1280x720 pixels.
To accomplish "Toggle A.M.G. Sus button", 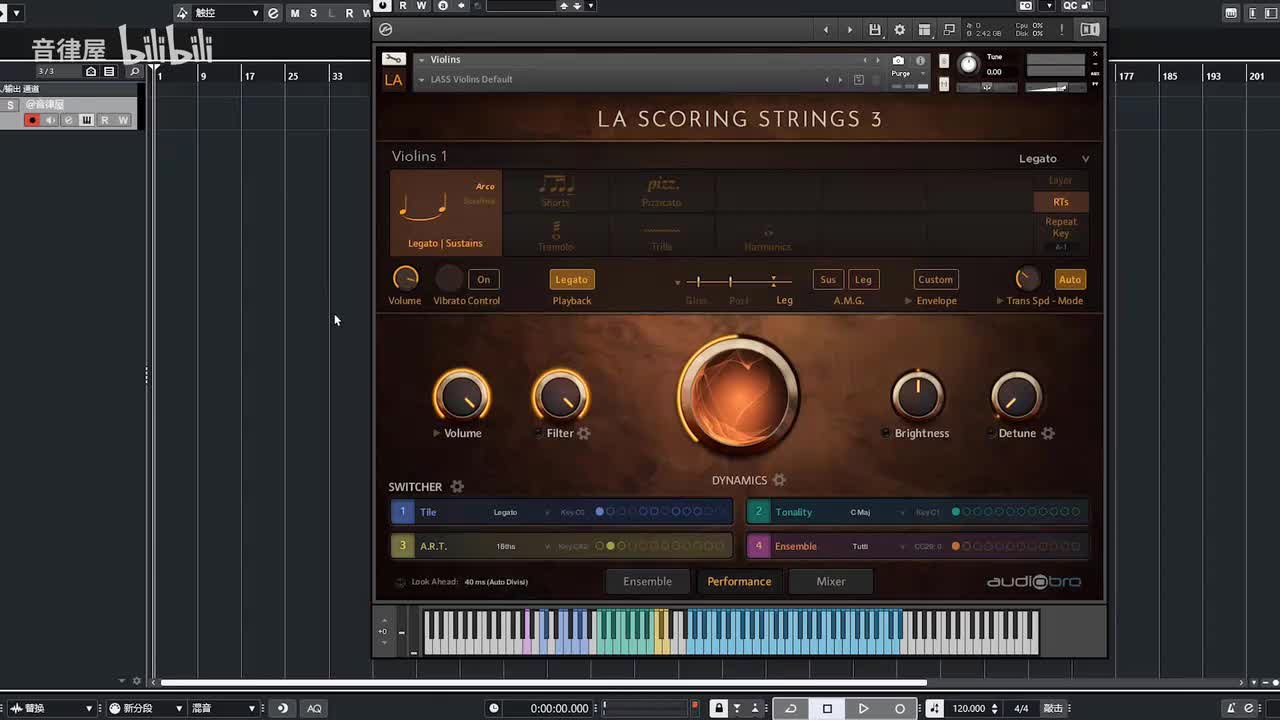I will [828, 280].
